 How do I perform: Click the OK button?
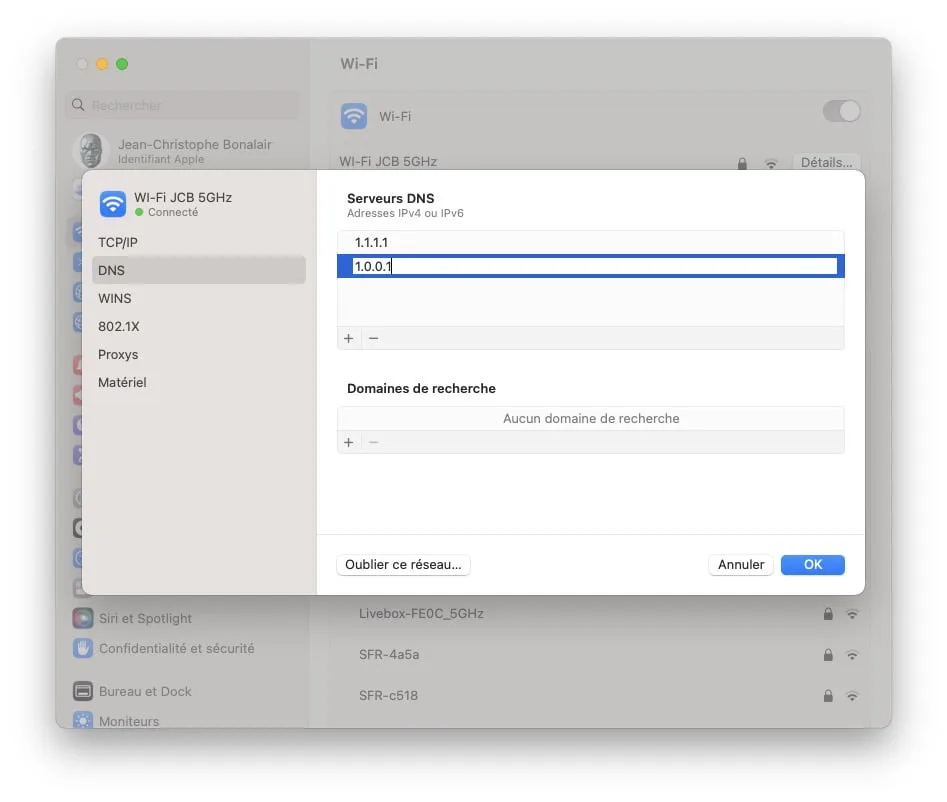[812, 565]
